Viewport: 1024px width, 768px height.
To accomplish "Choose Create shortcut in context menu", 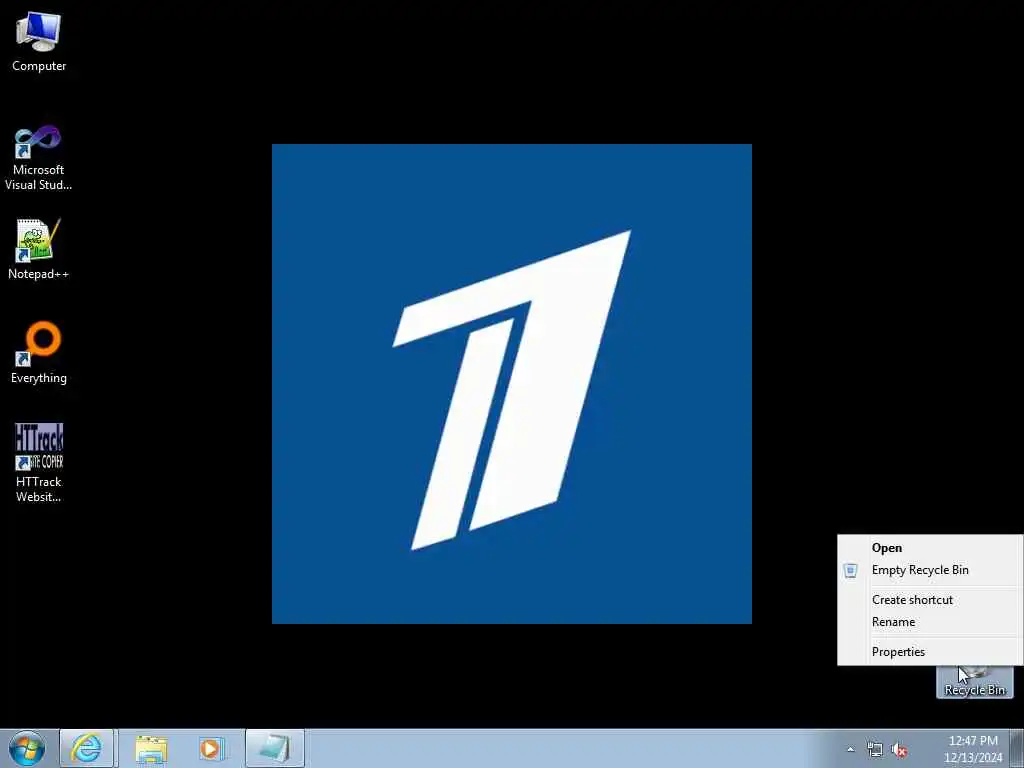I will (930, 600).
